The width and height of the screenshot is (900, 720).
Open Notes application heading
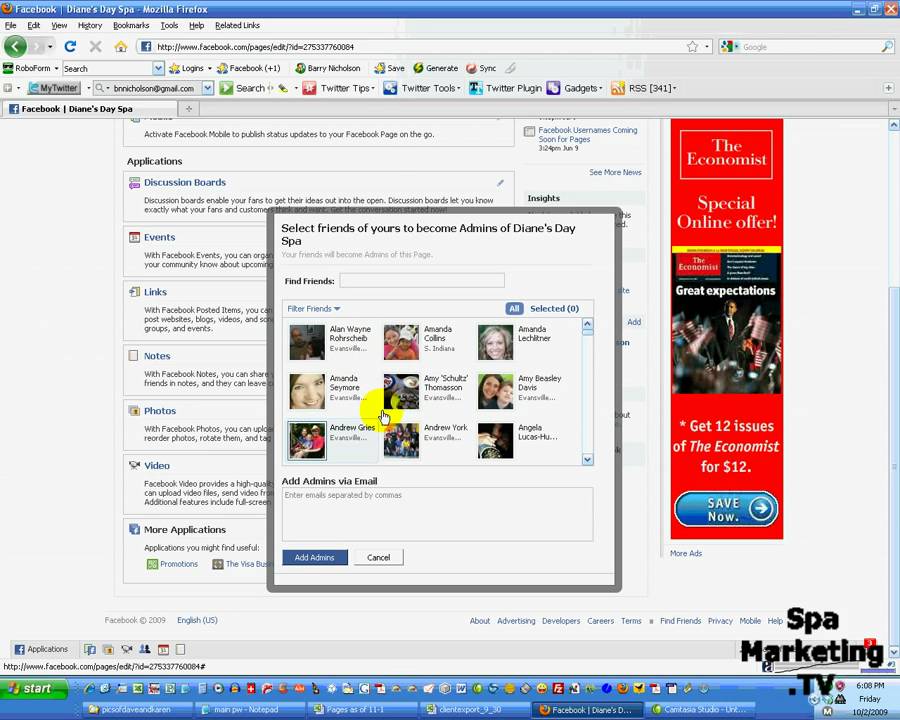point(157,356)
